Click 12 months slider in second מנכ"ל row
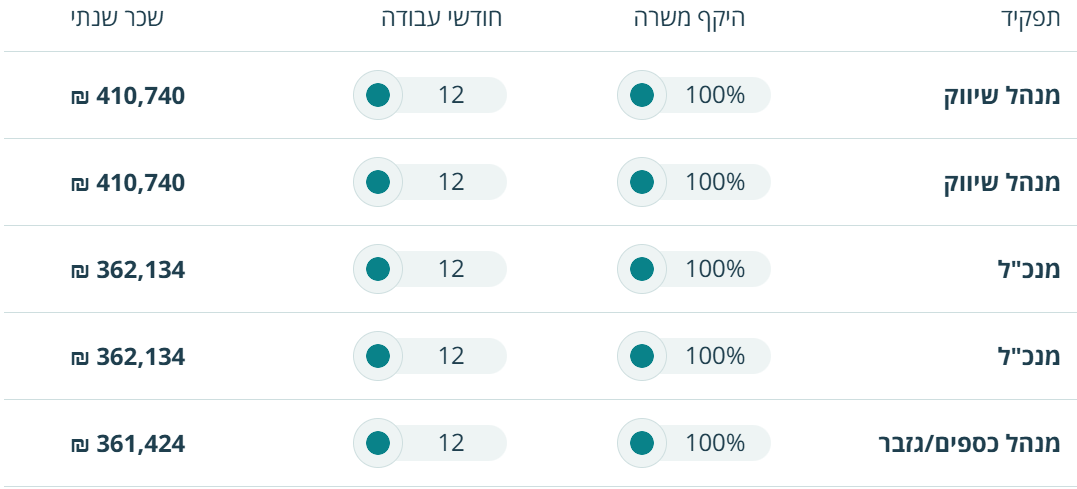 [378, 356]
